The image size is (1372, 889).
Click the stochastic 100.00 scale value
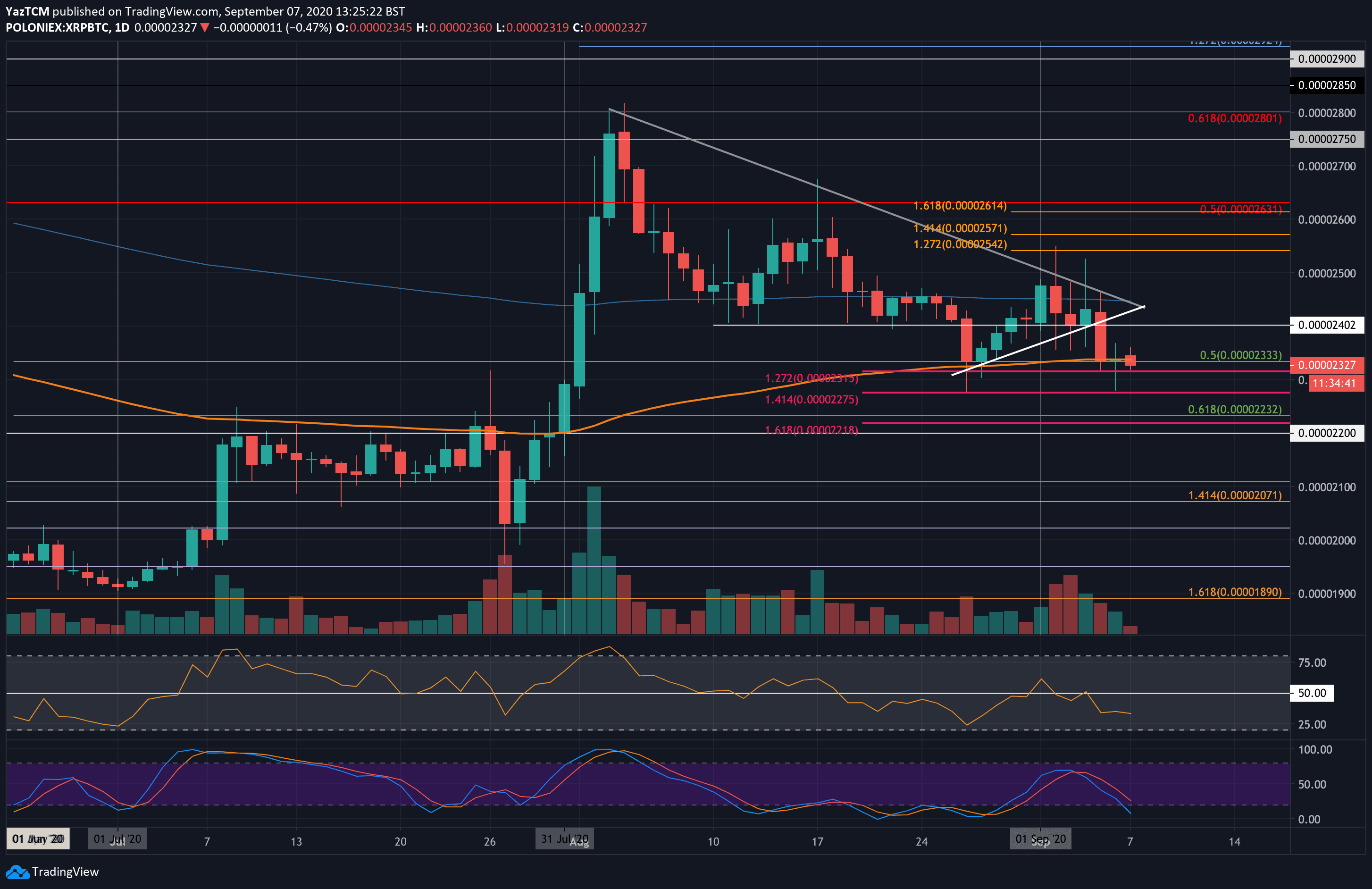1315,749
